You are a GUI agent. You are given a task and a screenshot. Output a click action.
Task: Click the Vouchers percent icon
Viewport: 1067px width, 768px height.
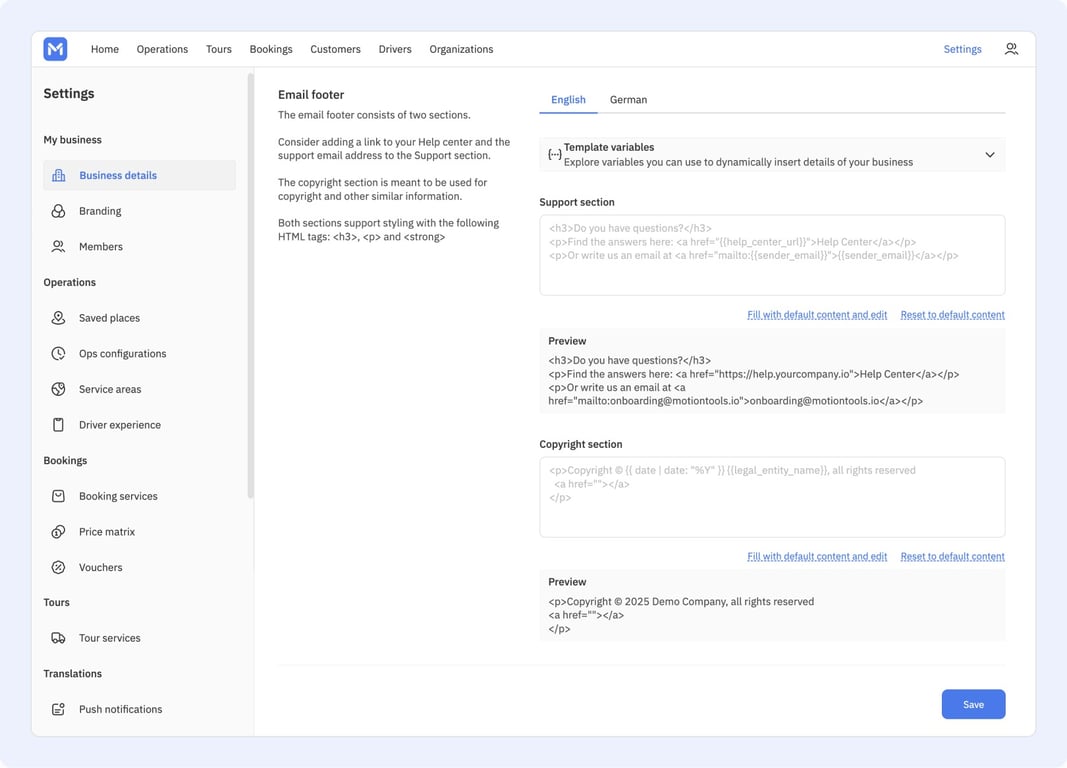(59, 567)
